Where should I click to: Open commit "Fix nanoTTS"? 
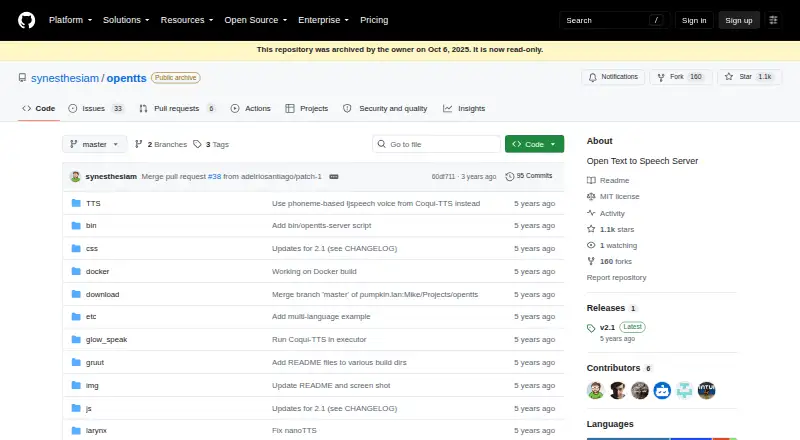(x=294, y=430)
